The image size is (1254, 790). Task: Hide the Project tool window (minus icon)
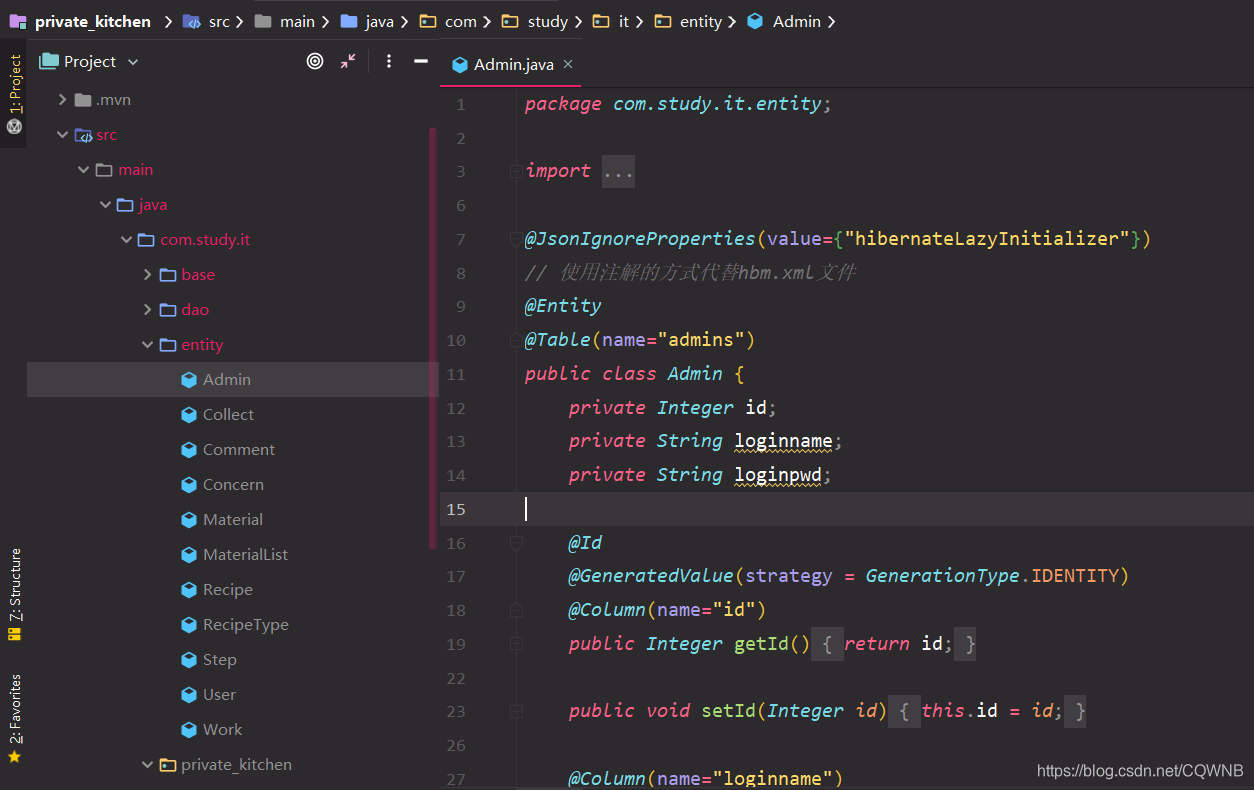click(421, 61)
